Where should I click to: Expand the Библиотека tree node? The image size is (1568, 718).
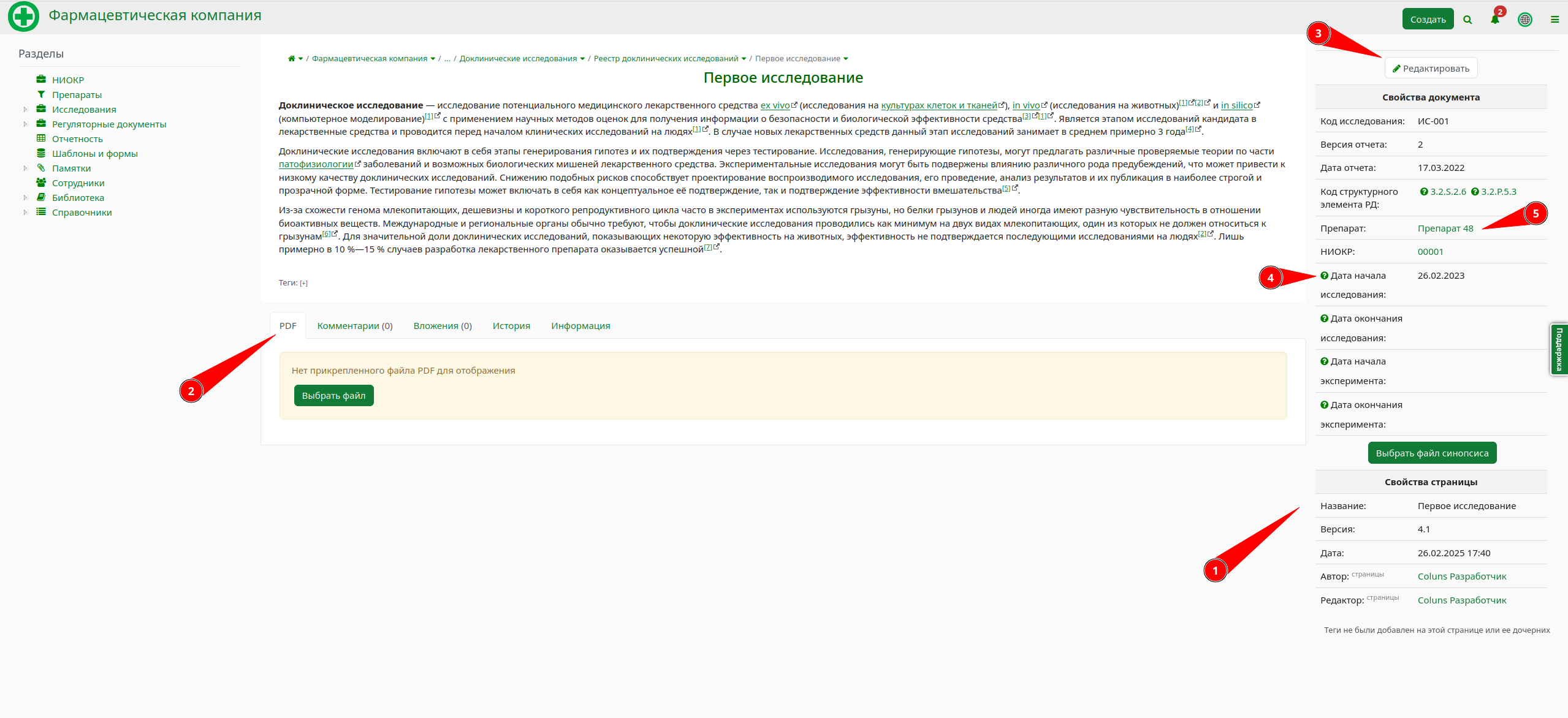tap(25, 197)
